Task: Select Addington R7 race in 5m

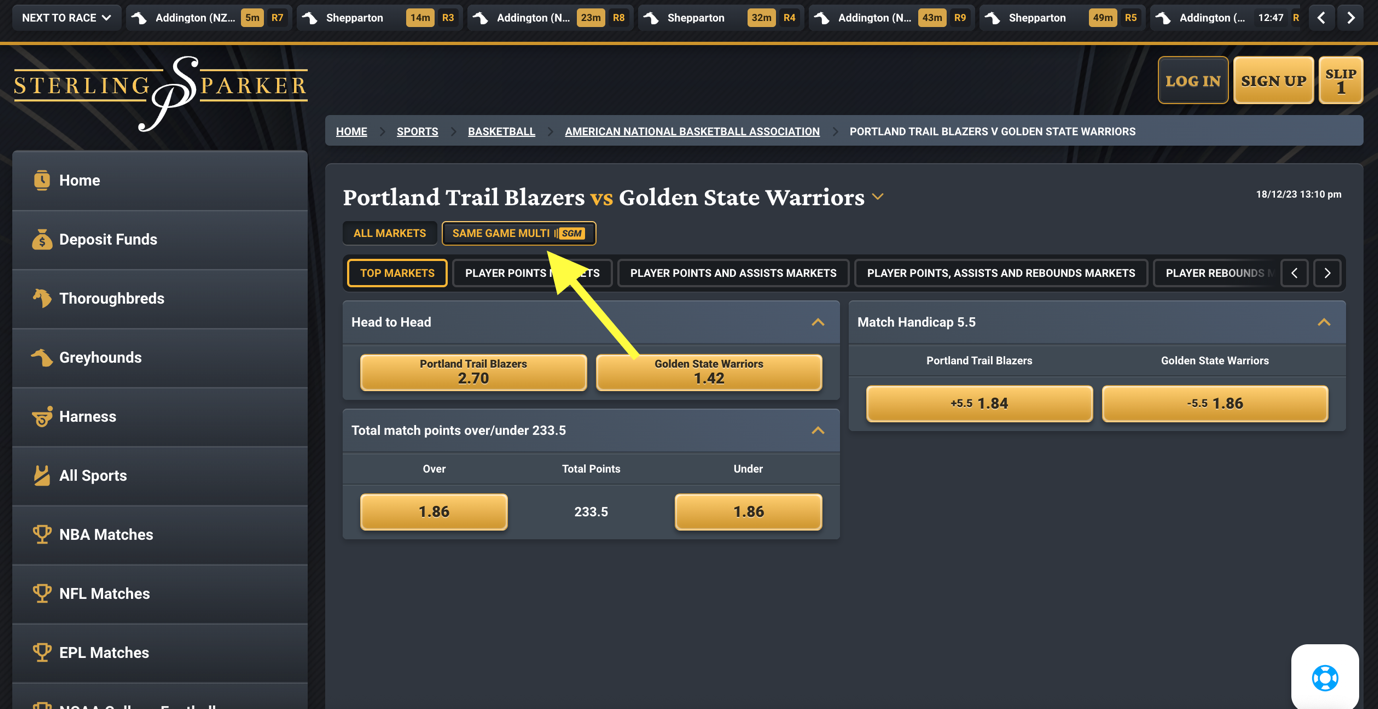Action: click(208, 18)
